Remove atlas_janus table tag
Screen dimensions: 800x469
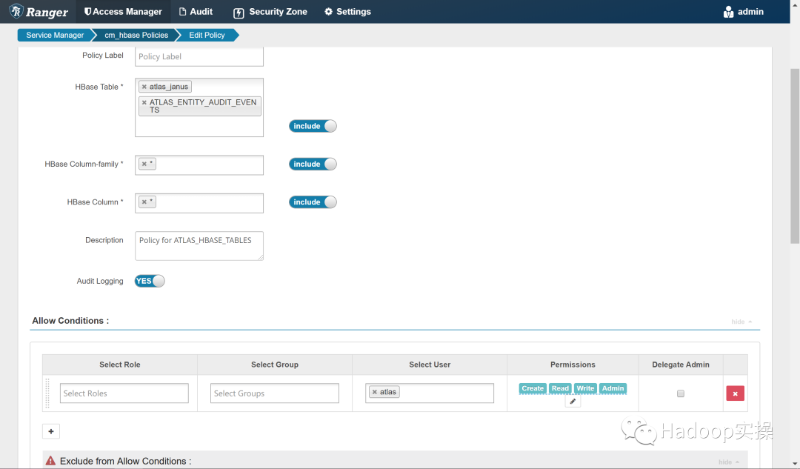point(144,87)
